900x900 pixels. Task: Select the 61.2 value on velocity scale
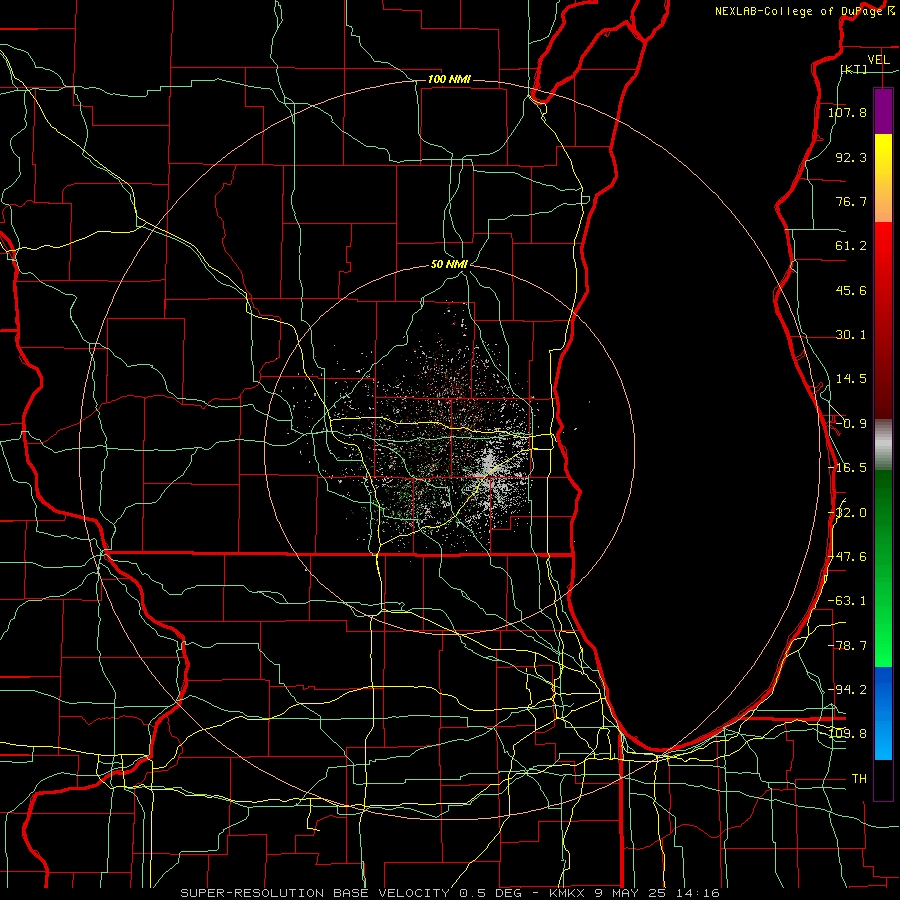point(851,246)
